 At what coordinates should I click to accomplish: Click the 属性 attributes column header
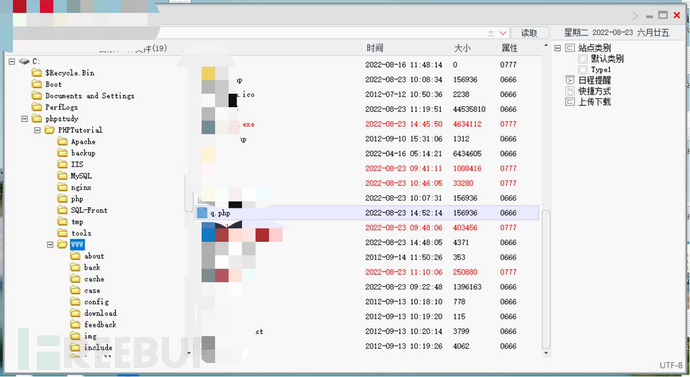(x=509, y=48)
